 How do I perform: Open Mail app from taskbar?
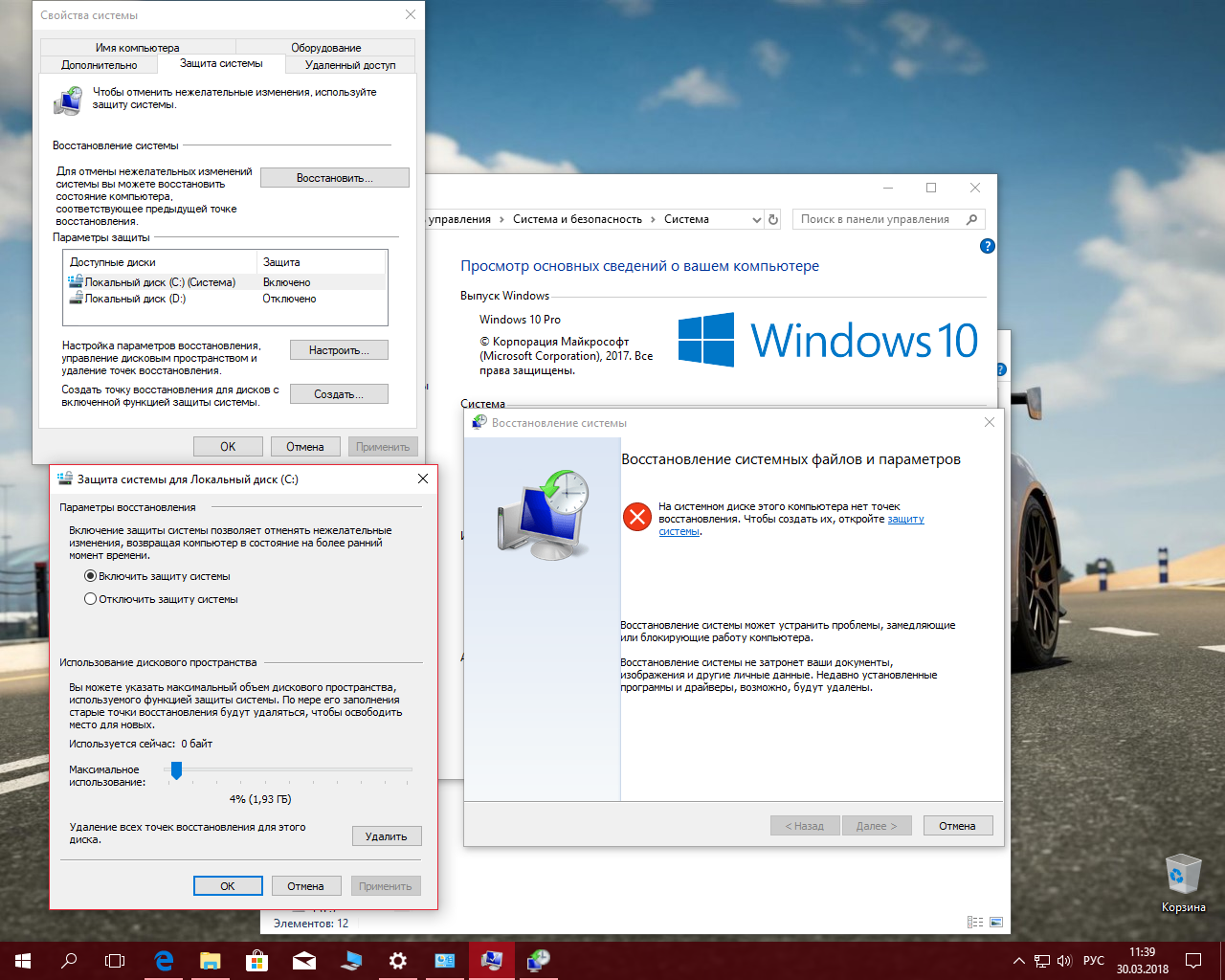304,960
